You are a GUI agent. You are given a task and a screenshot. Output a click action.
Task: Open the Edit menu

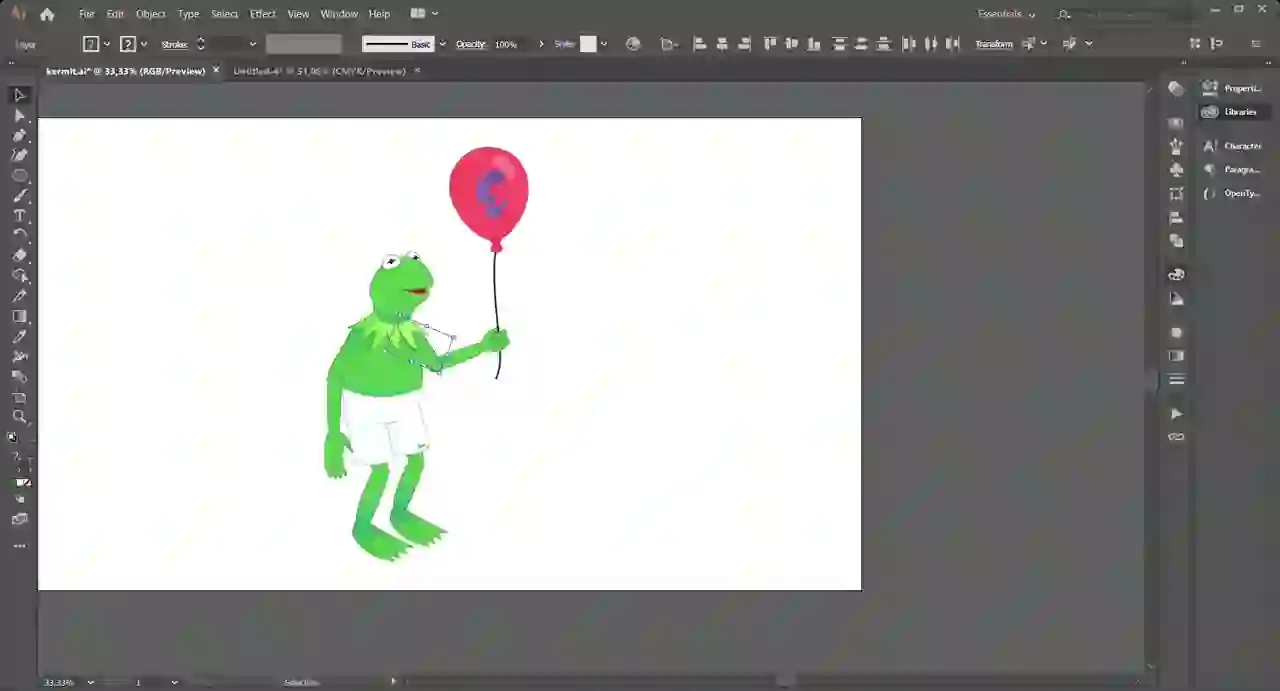point(115,14)
